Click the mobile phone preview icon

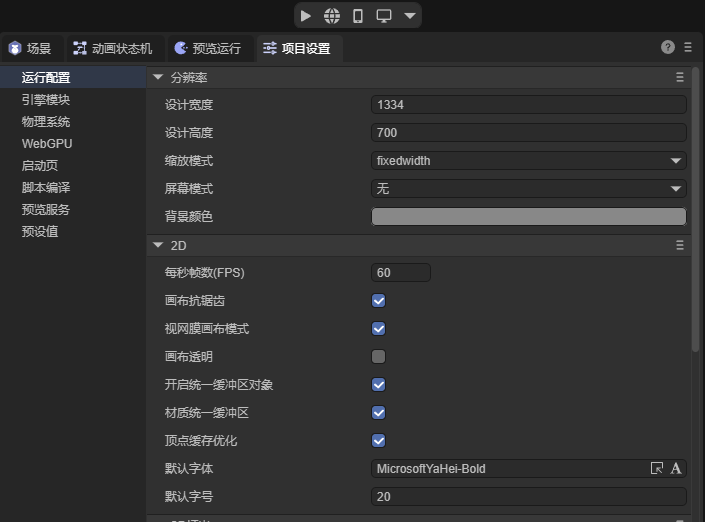(358, 16)
